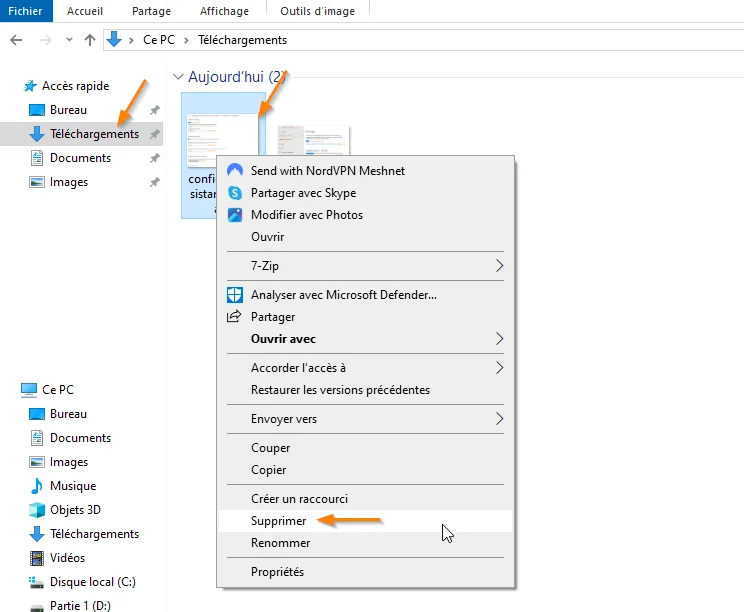This screenshot has width=744, height=612.
Task: Open the Vidéos folder
Action: click(x=67, y=558)
